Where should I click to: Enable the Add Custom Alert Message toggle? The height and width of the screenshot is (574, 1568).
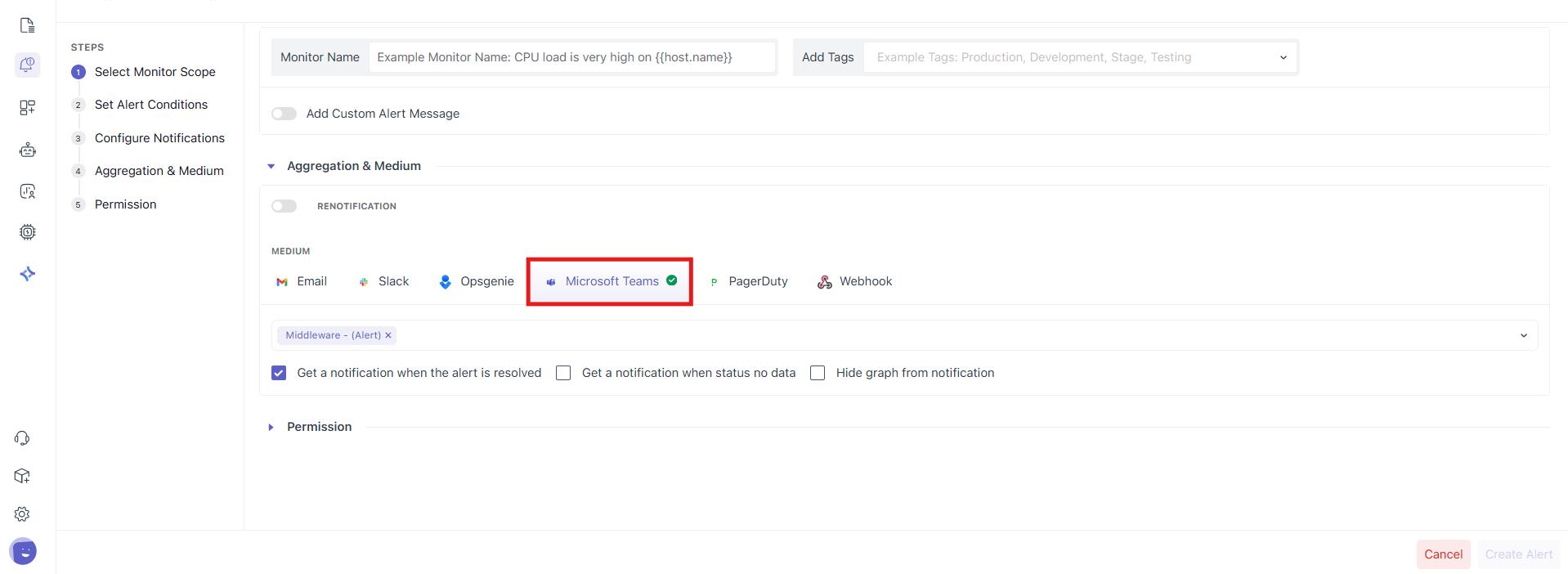(284, 114)
